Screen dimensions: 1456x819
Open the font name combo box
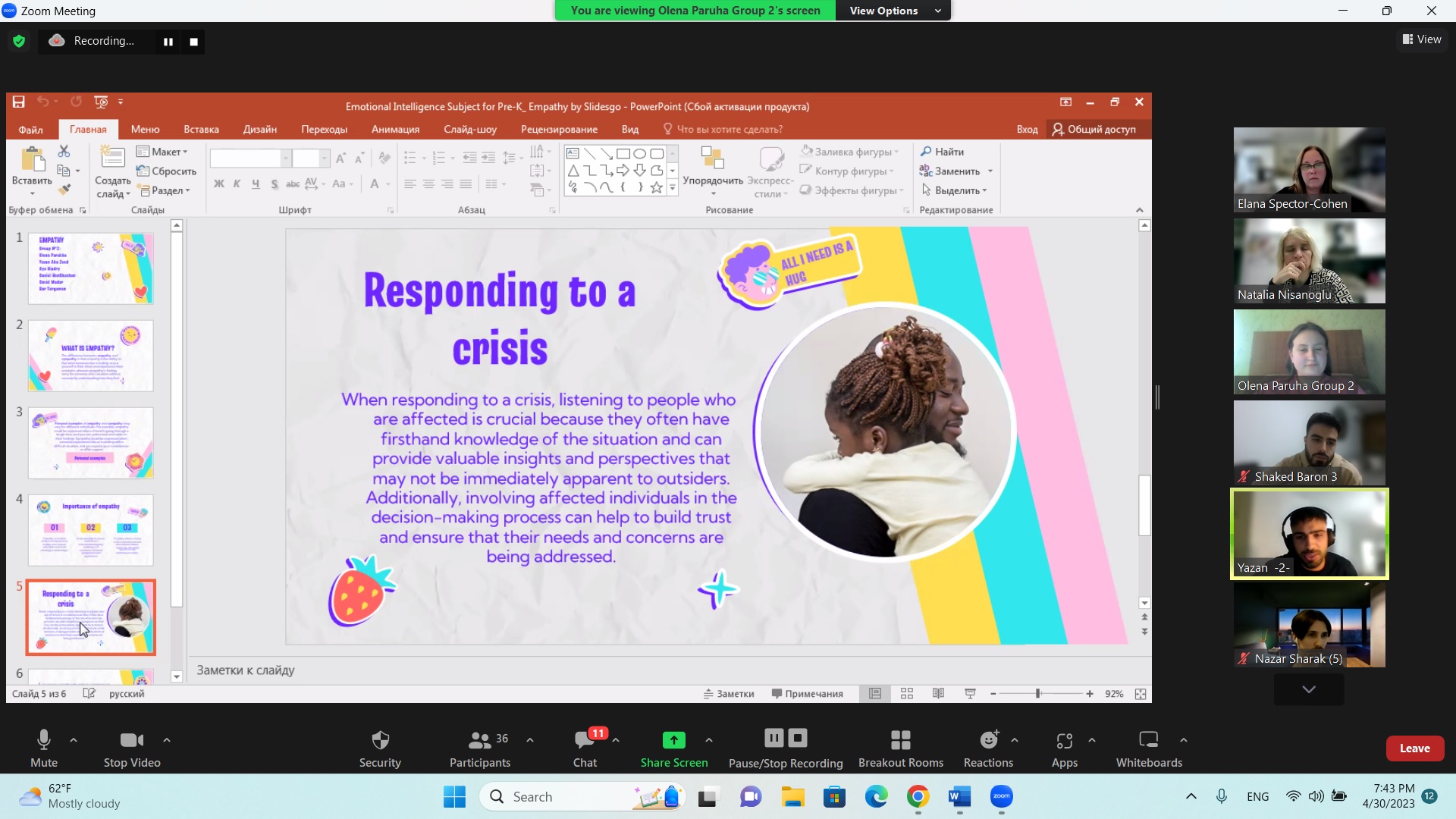tap(251, 158)
